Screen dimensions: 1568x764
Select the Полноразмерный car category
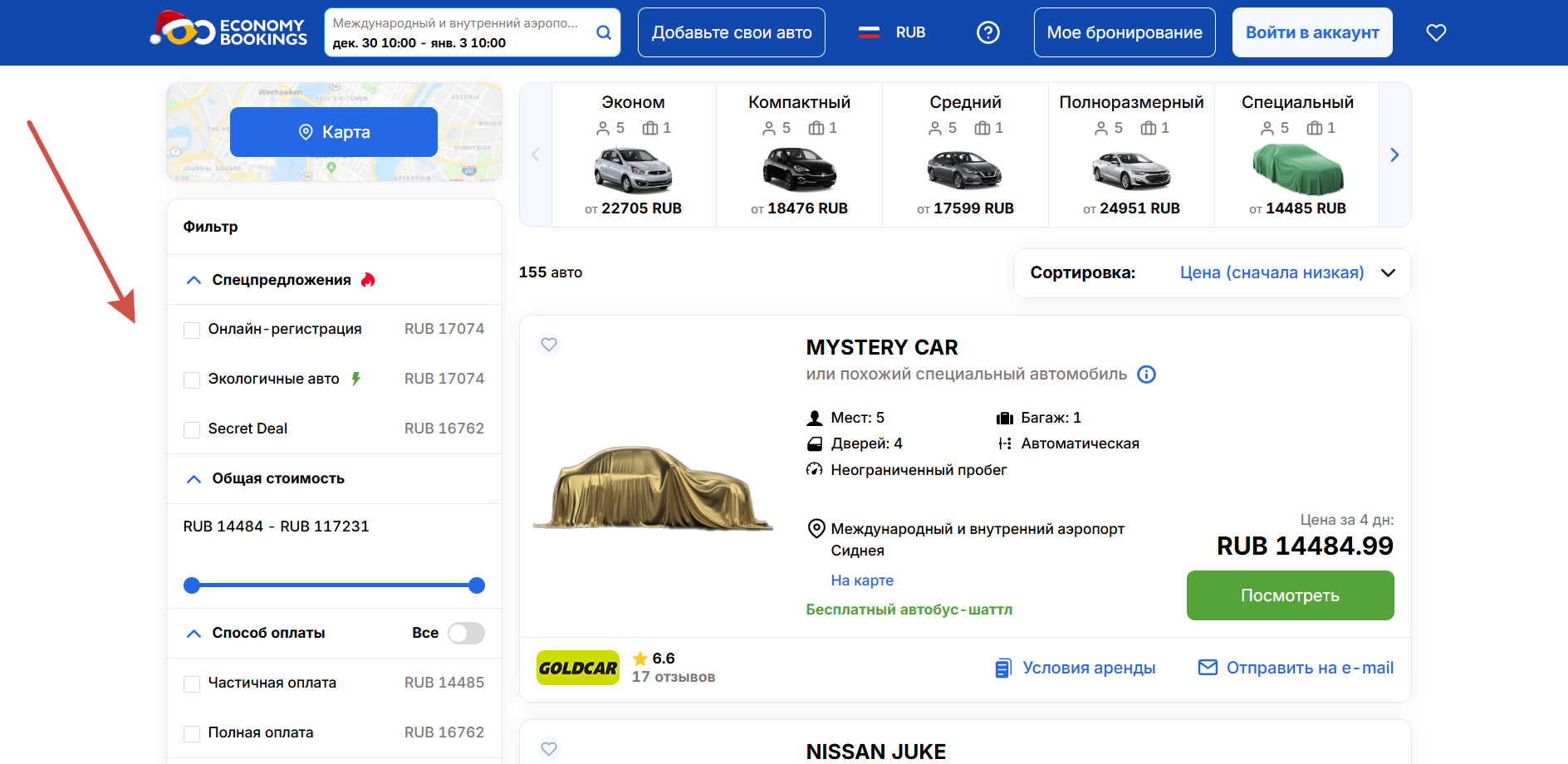[x=1131, y=154]
